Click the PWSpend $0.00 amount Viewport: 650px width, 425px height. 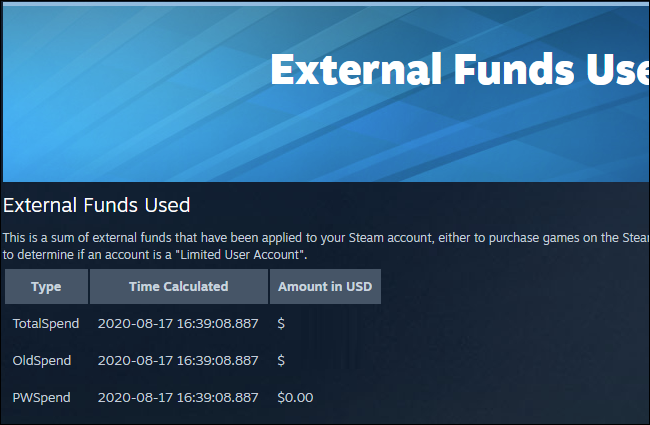tap(295, 397)
